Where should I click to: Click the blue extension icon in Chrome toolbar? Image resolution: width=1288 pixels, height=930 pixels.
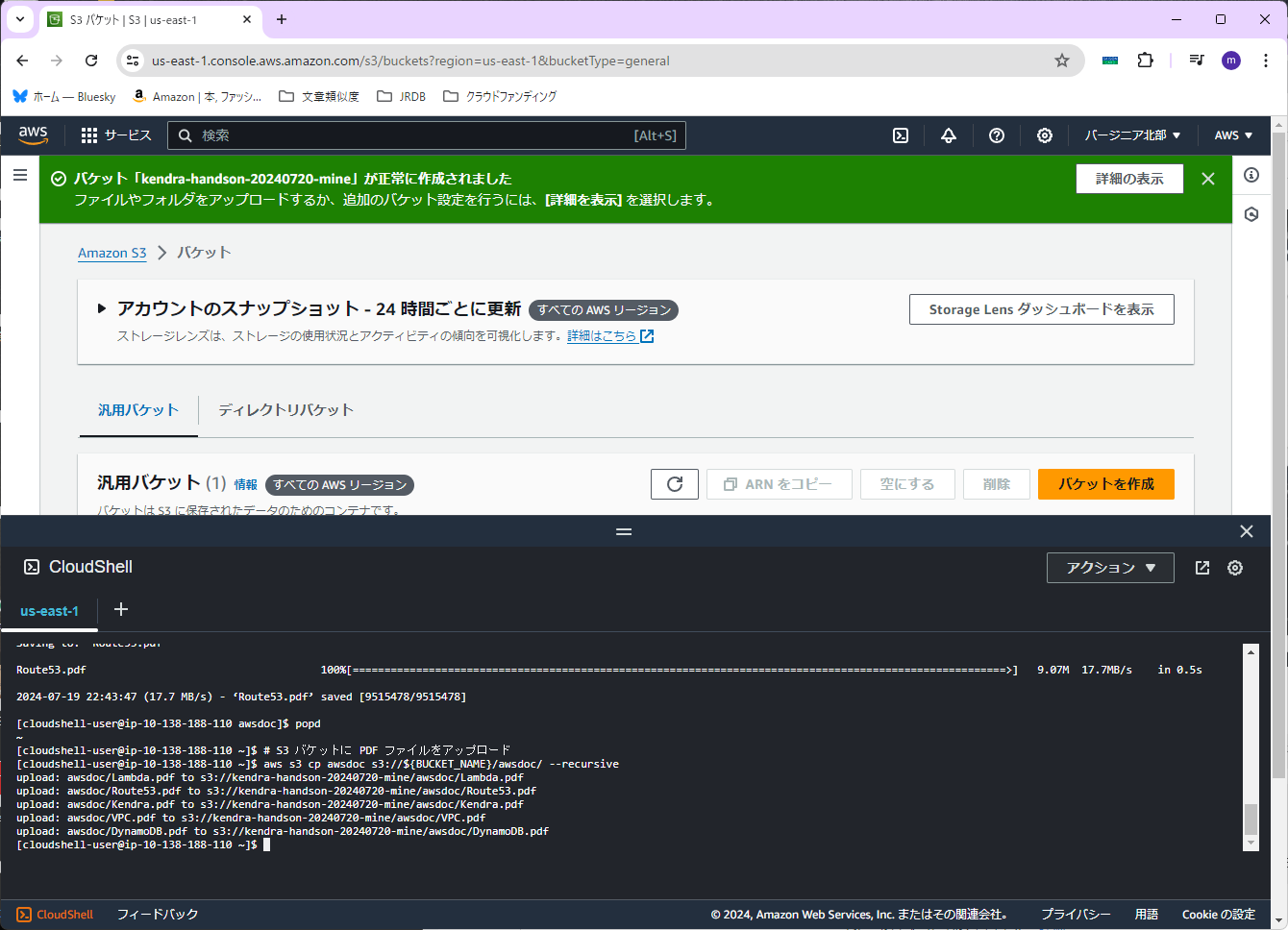(1110, 61)
